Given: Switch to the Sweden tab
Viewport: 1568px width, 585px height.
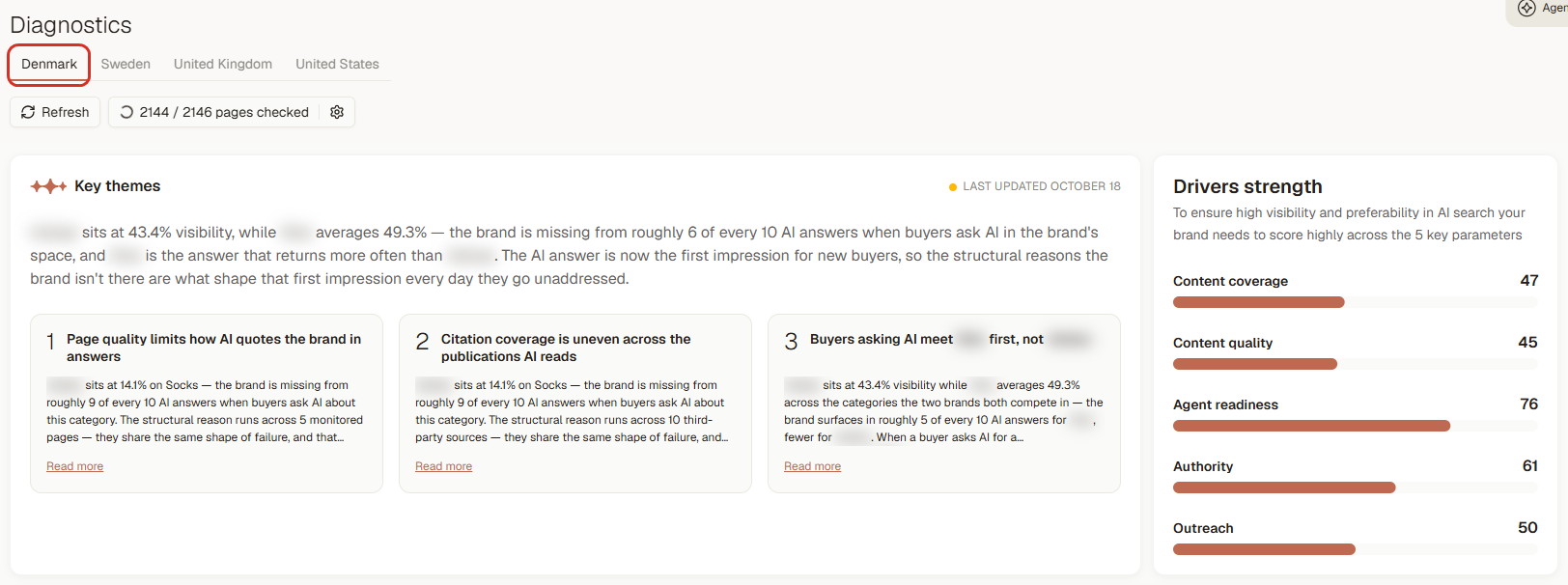Looking at the screenshot, I should pyautogui.click(x=126, y=64).
